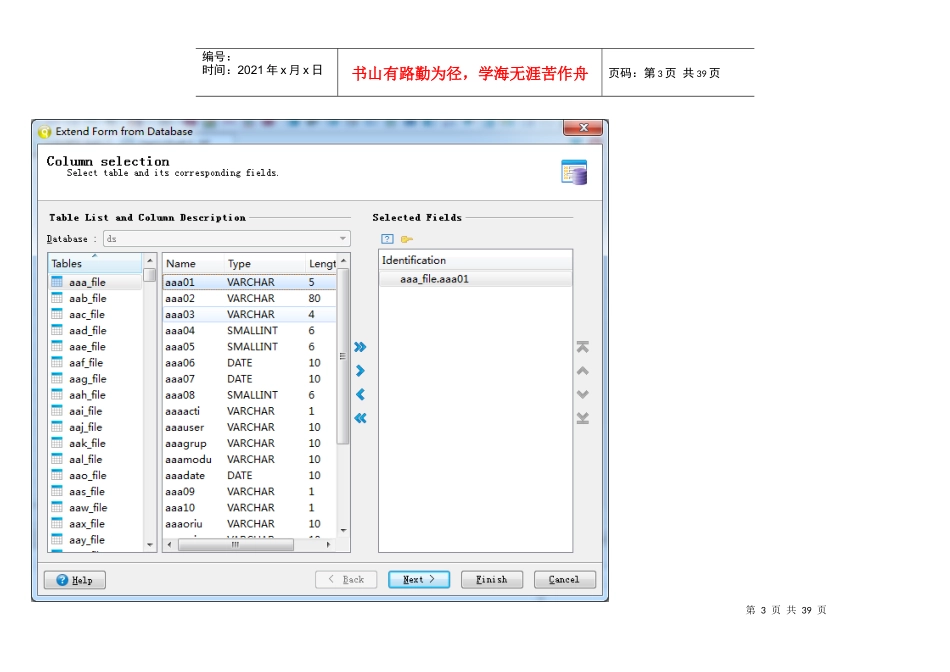Click the Help button

[x=75, y=580]
